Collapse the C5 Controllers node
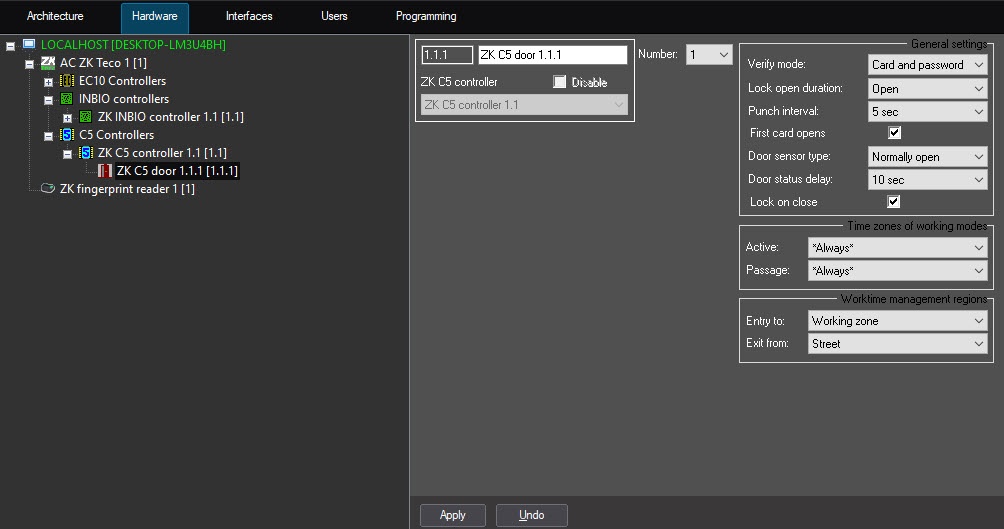1004x529 pixels. (48, 136)
